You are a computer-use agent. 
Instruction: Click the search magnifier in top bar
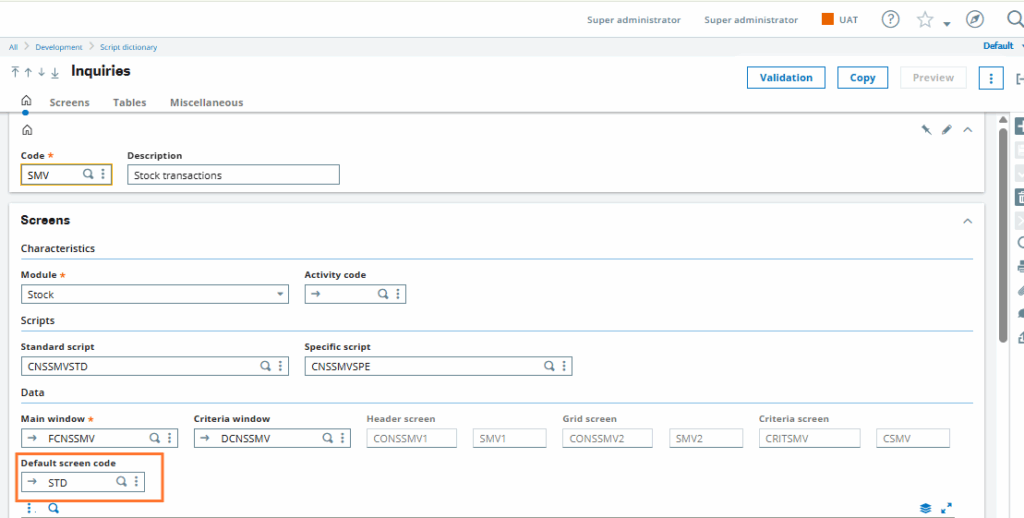click(x=1015, y=20)
